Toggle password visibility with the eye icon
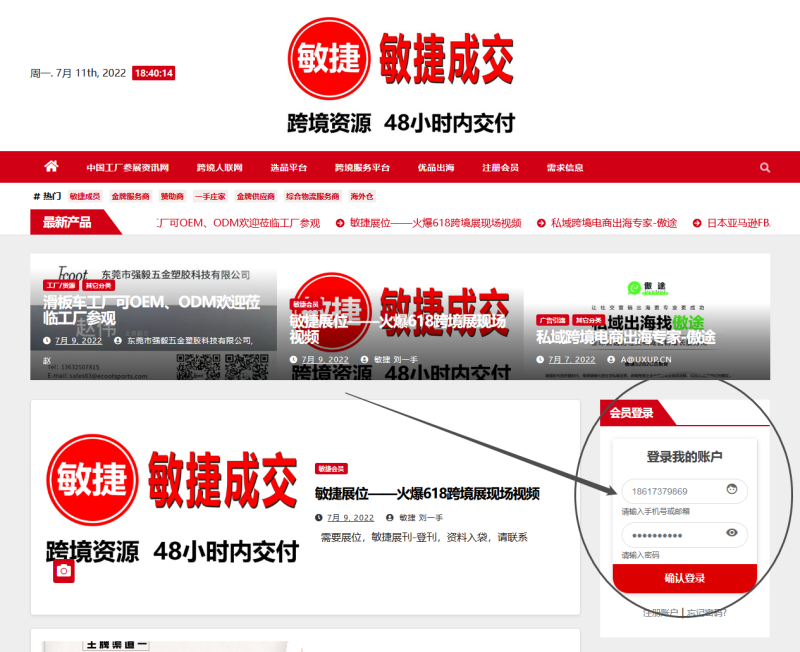 (x=732, y=533)
